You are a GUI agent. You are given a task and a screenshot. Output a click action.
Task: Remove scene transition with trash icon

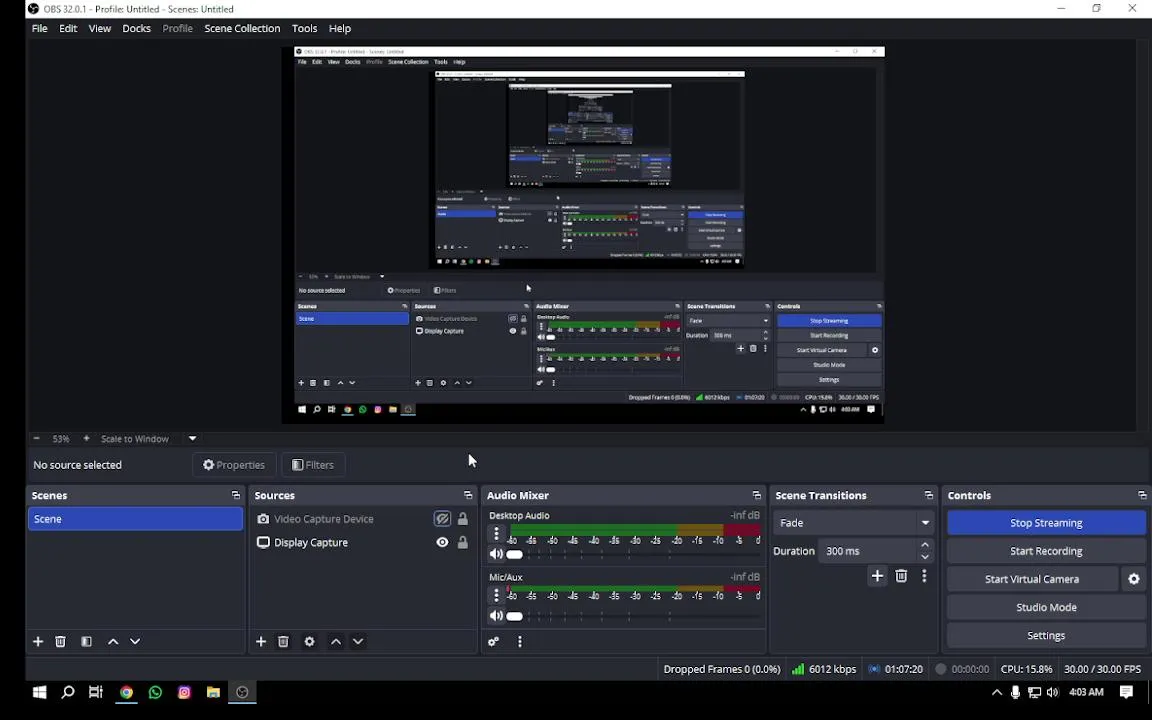point(901,576)
